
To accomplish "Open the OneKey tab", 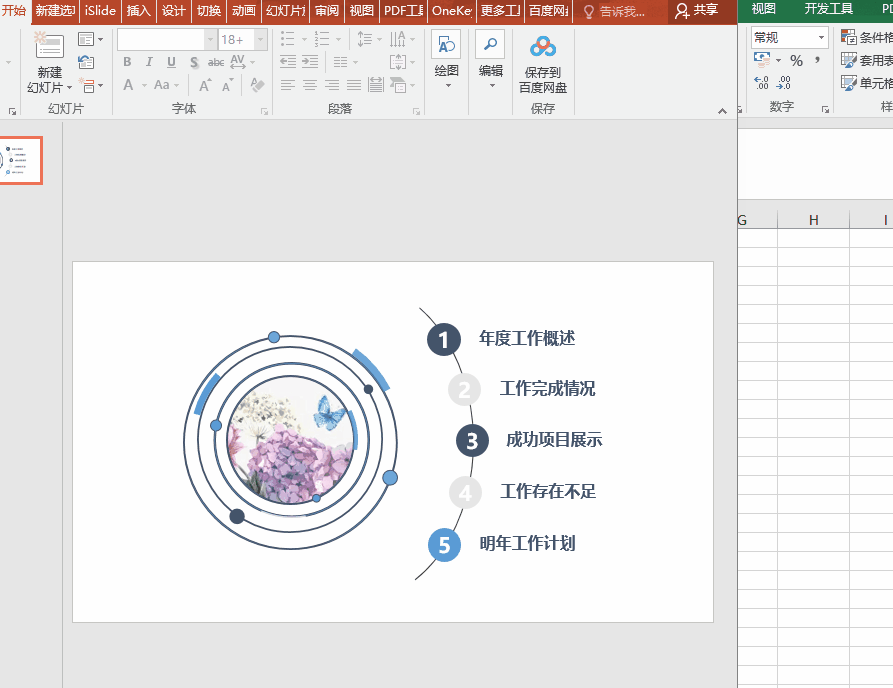I will 452,10.
